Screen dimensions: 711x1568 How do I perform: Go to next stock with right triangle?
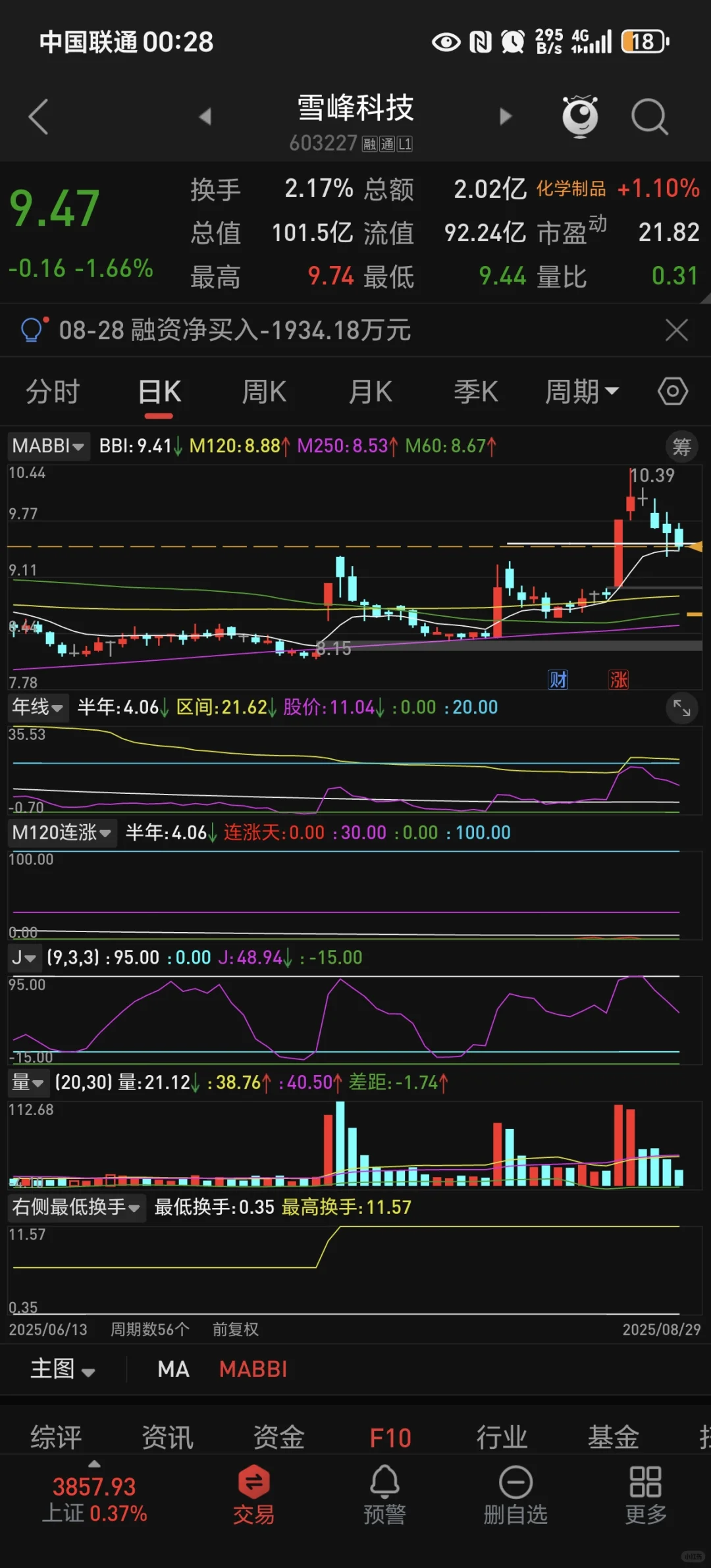(505, 117)
